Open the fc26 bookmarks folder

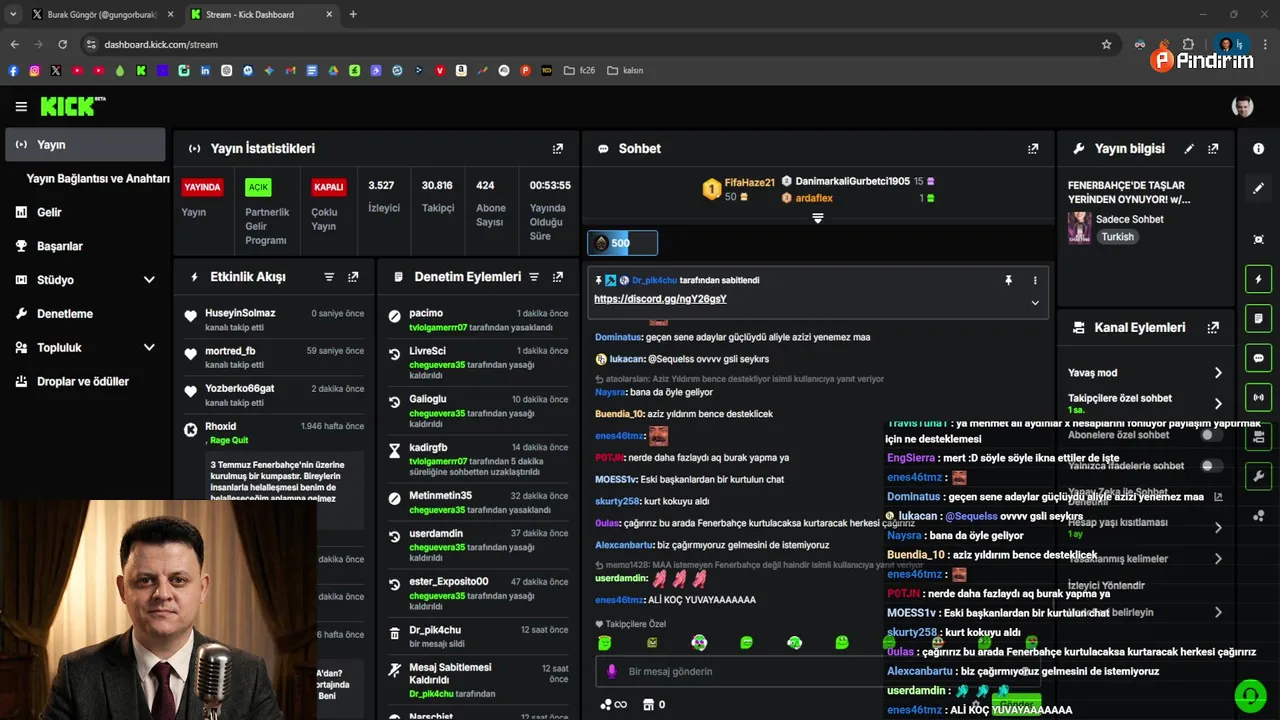pyautogui.click(x=581, y=70)
